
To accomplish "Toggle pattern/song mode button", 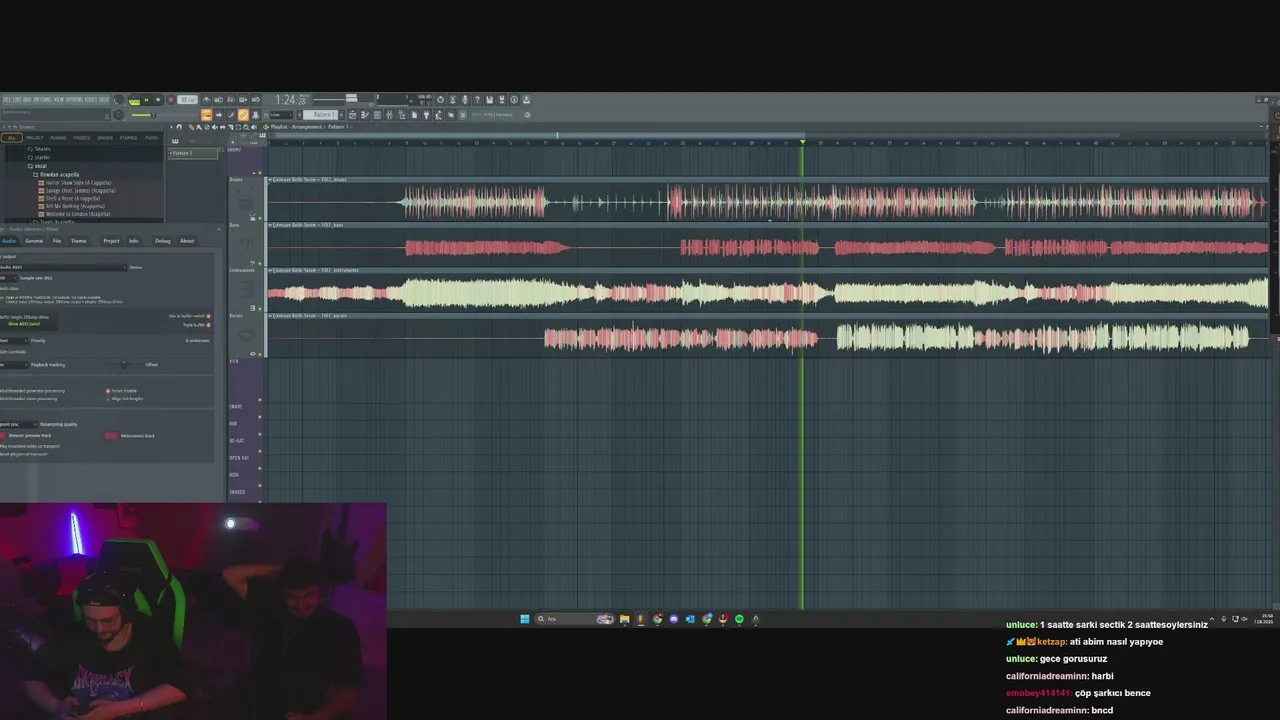I will [135, 100].
